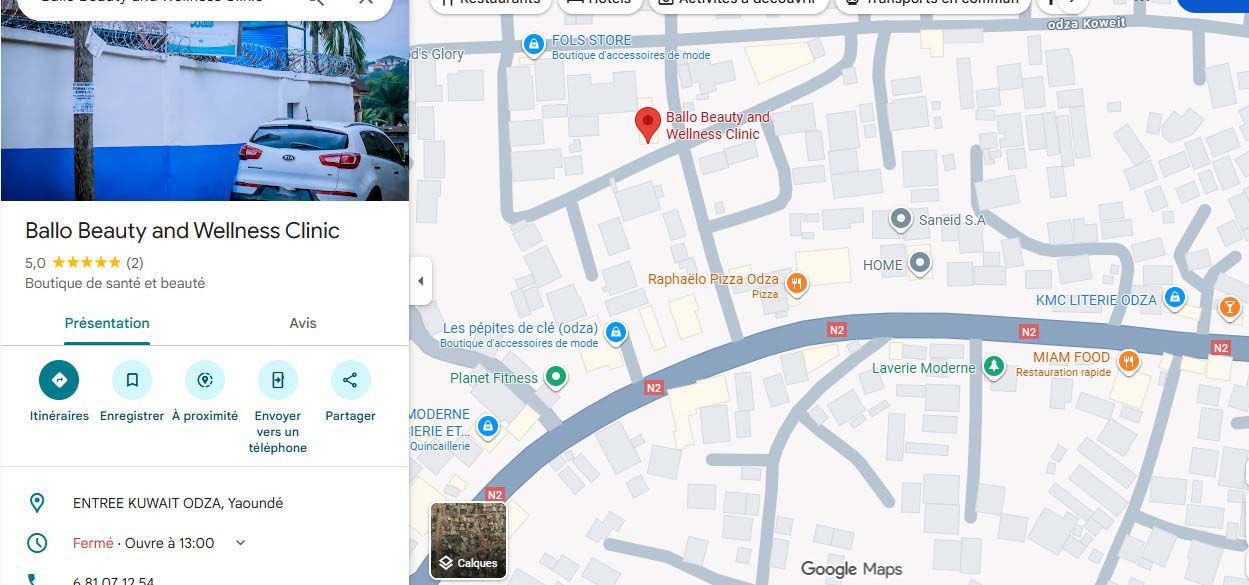Click the Enregistrer label text
1249x585 pixels.
click(x=132, y=416)
